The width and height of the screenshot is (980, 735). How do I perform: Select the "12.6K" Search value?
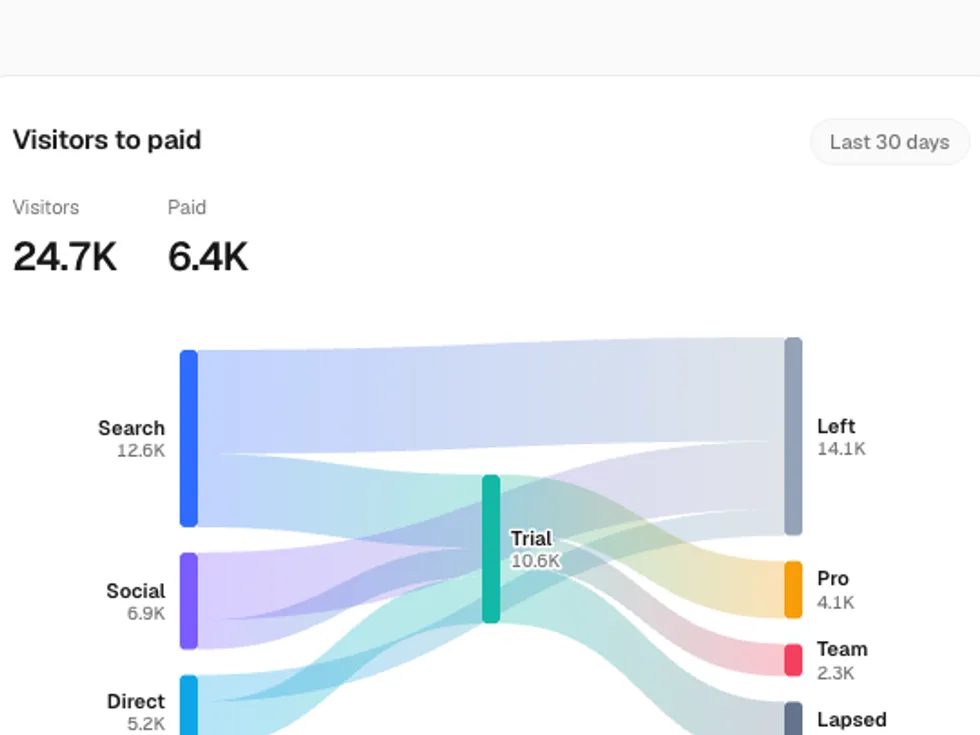point(141,450)
